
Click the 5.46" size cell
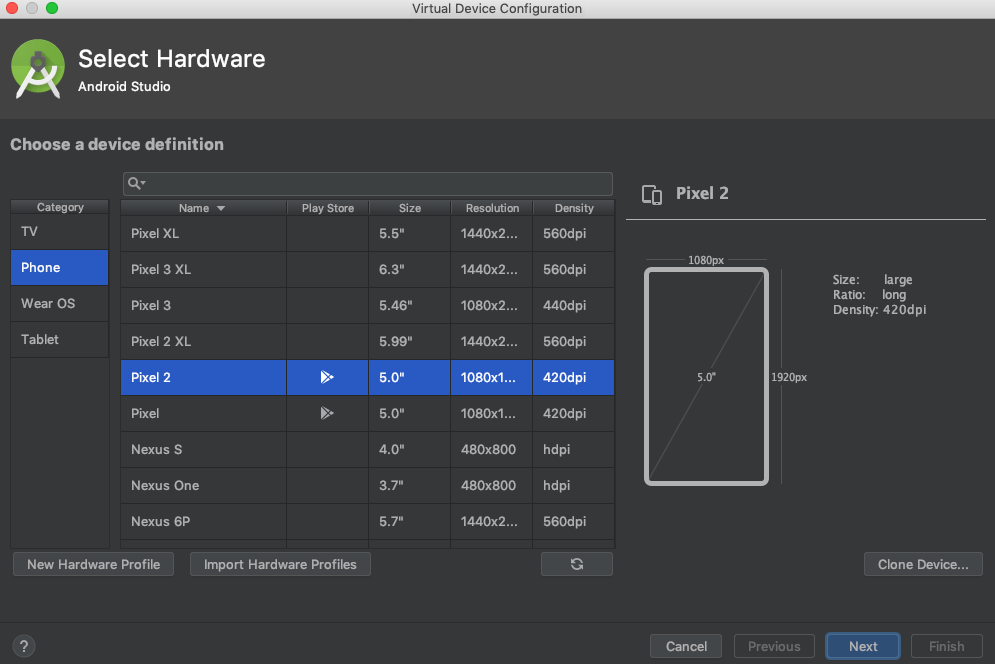pos(409,305)
